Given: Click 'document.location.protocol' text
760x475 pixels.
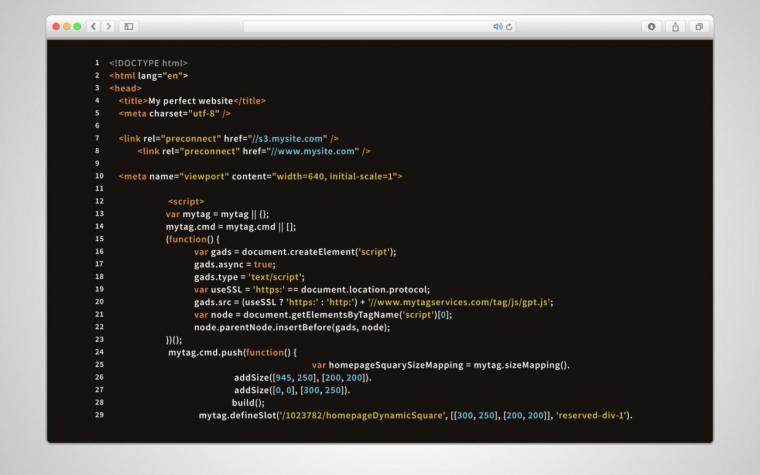Looking at the screenshot, I should point(364,290).
